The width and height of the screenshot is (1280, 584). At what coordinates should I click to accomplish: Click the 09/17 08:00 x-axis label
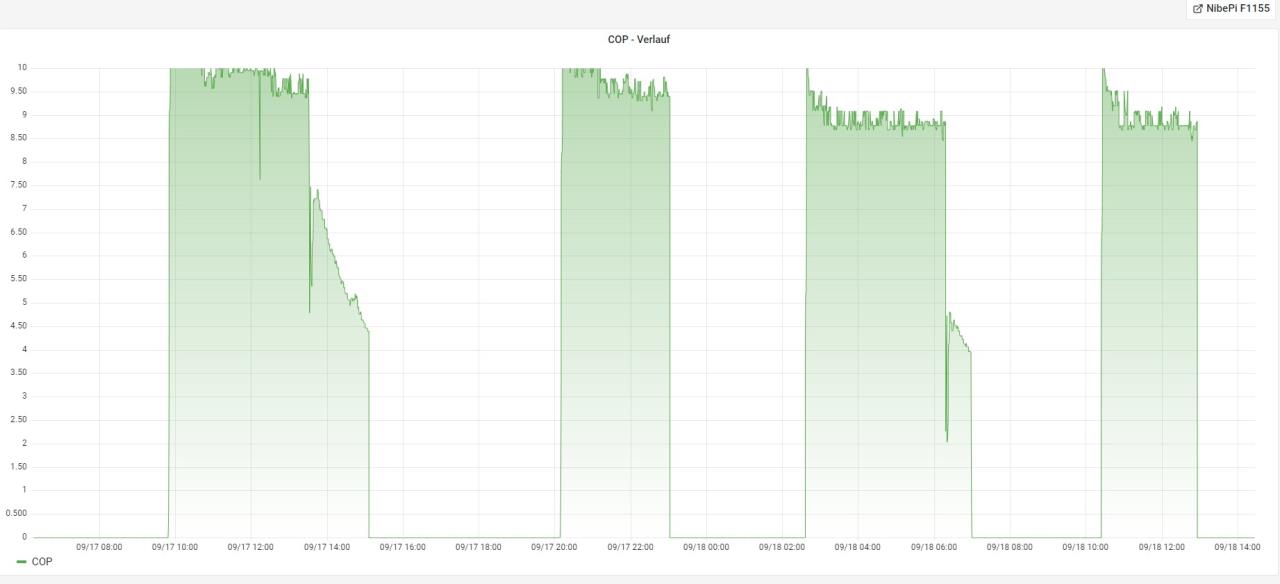click(99, 547)
